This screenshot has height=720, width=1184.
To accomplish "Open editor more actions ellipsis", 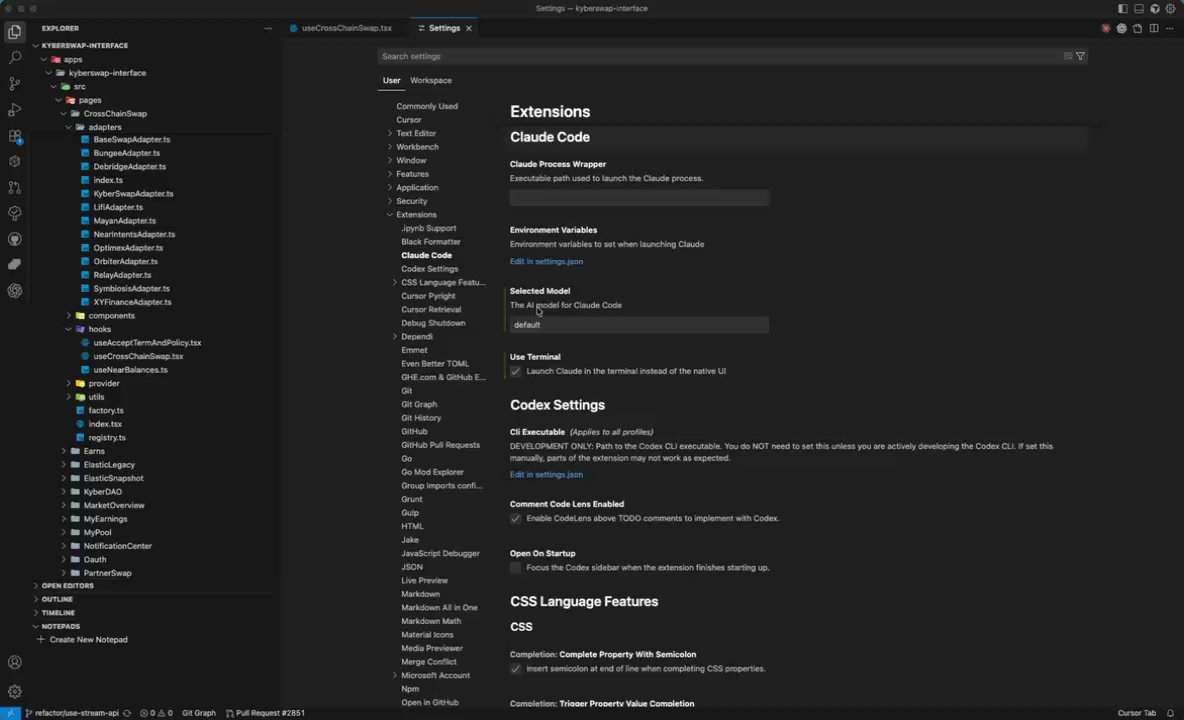I will click(x=1170, y=28).
